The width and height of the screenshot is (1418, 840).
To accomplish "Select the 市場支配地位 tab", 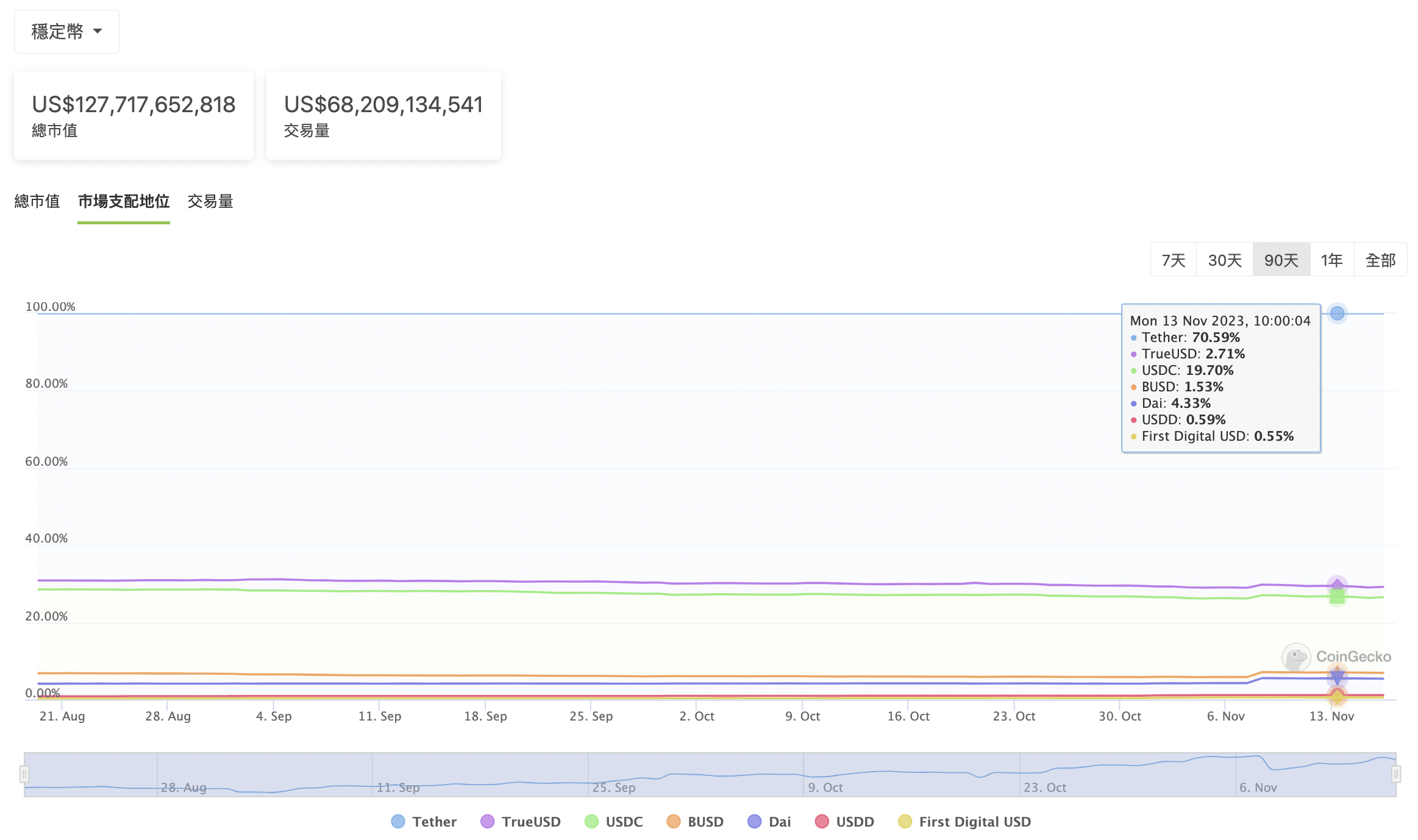I will (x=124, y=201).
